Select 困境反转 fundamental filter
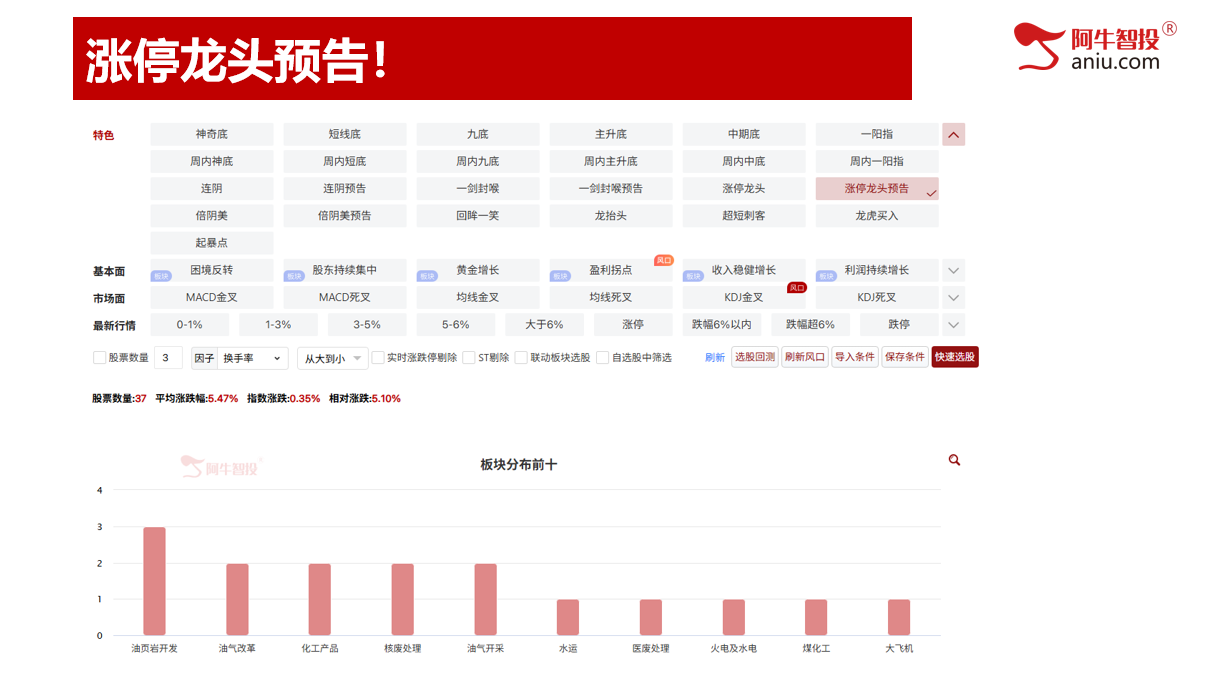 tap(212, 270)
